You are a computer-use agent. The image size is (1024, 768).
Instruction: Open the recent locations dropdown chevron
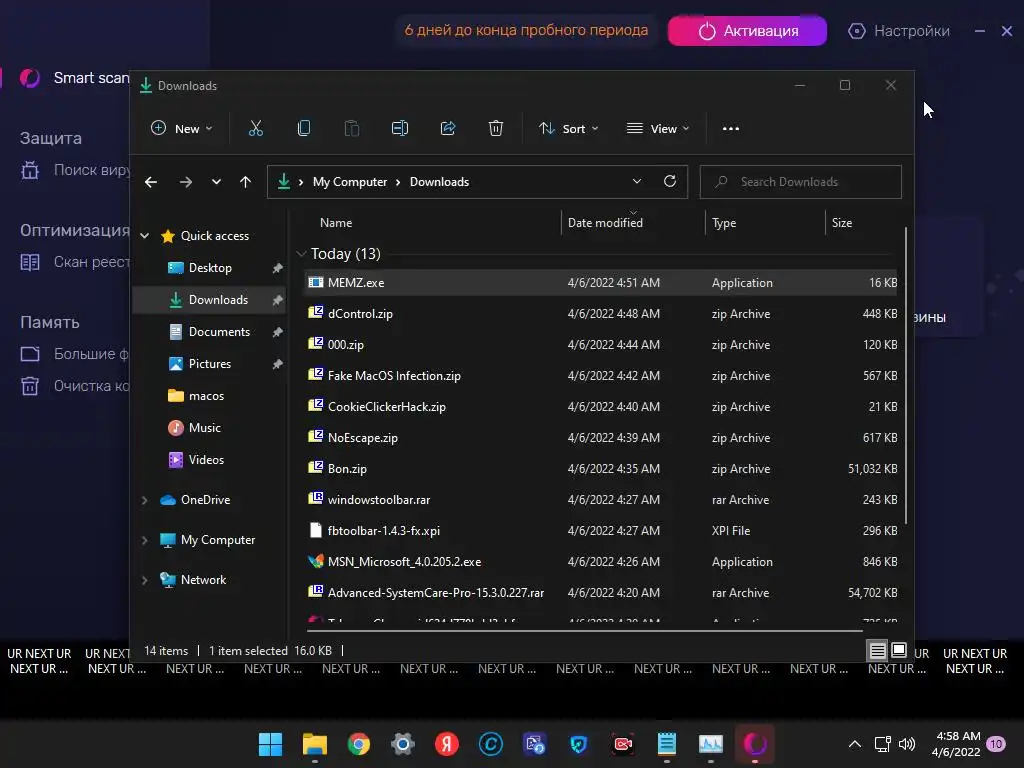click(216, 182)
